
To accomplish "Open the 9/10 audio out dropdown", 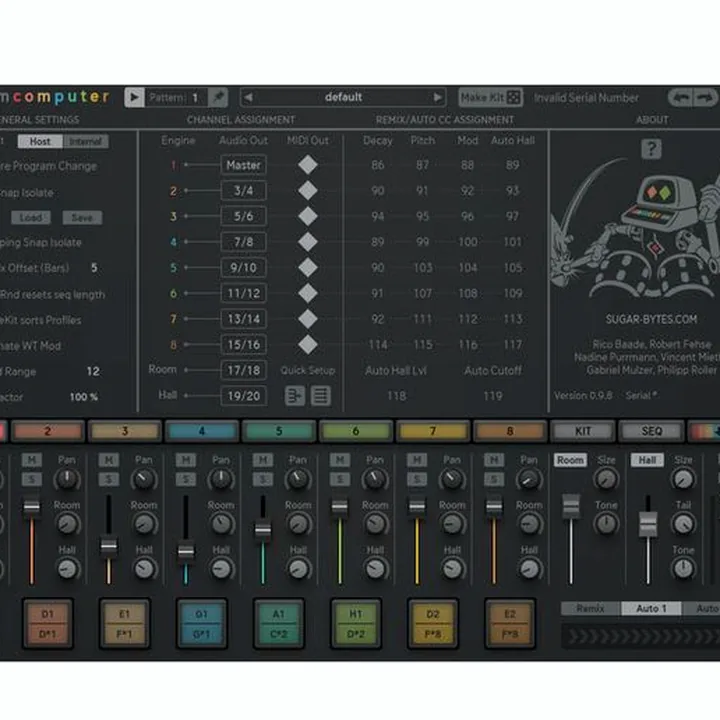I will pyautogui.click(x=243, y=268).
